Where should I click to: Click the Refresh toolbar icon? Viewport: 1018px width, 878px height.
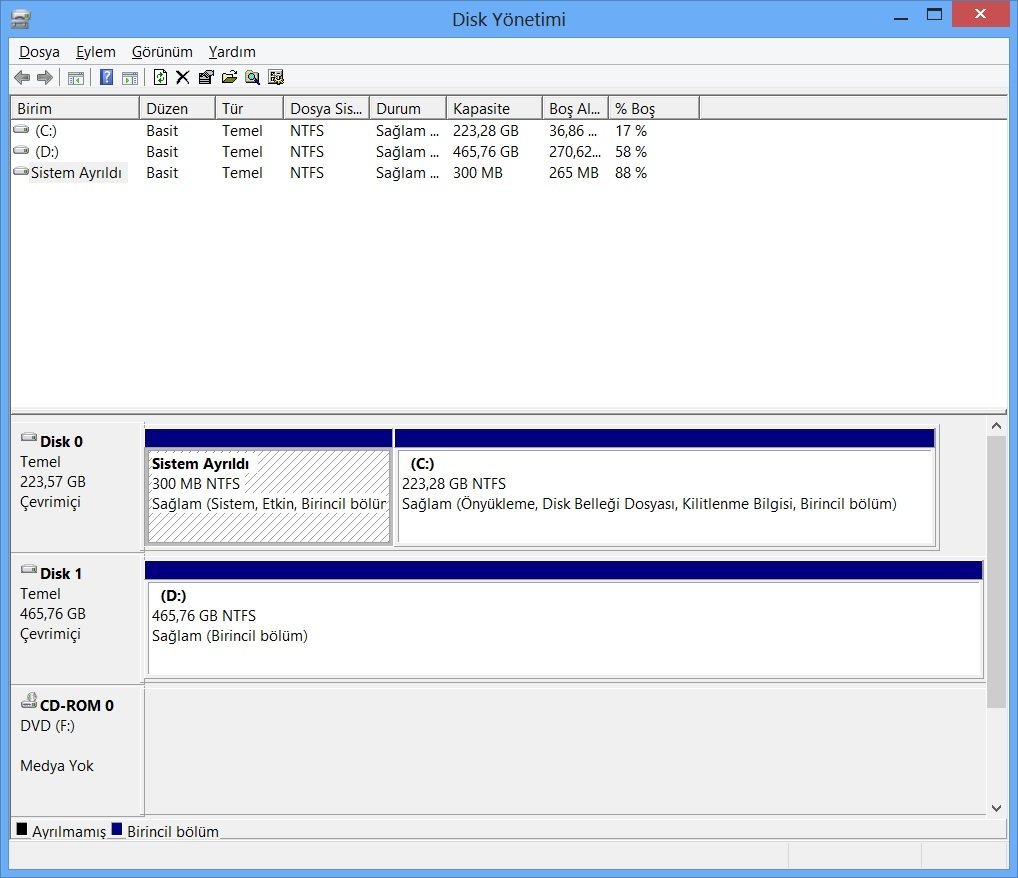pos(160,78)
